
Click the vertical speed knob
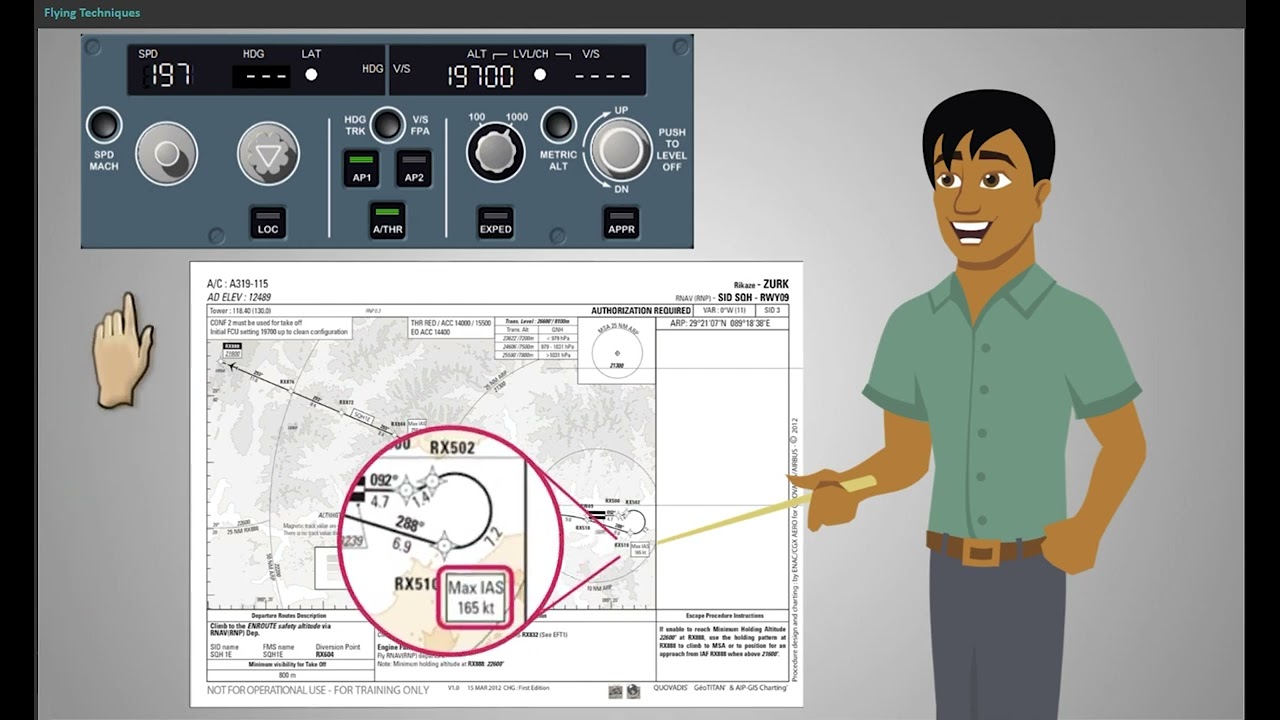click(621, 150)
